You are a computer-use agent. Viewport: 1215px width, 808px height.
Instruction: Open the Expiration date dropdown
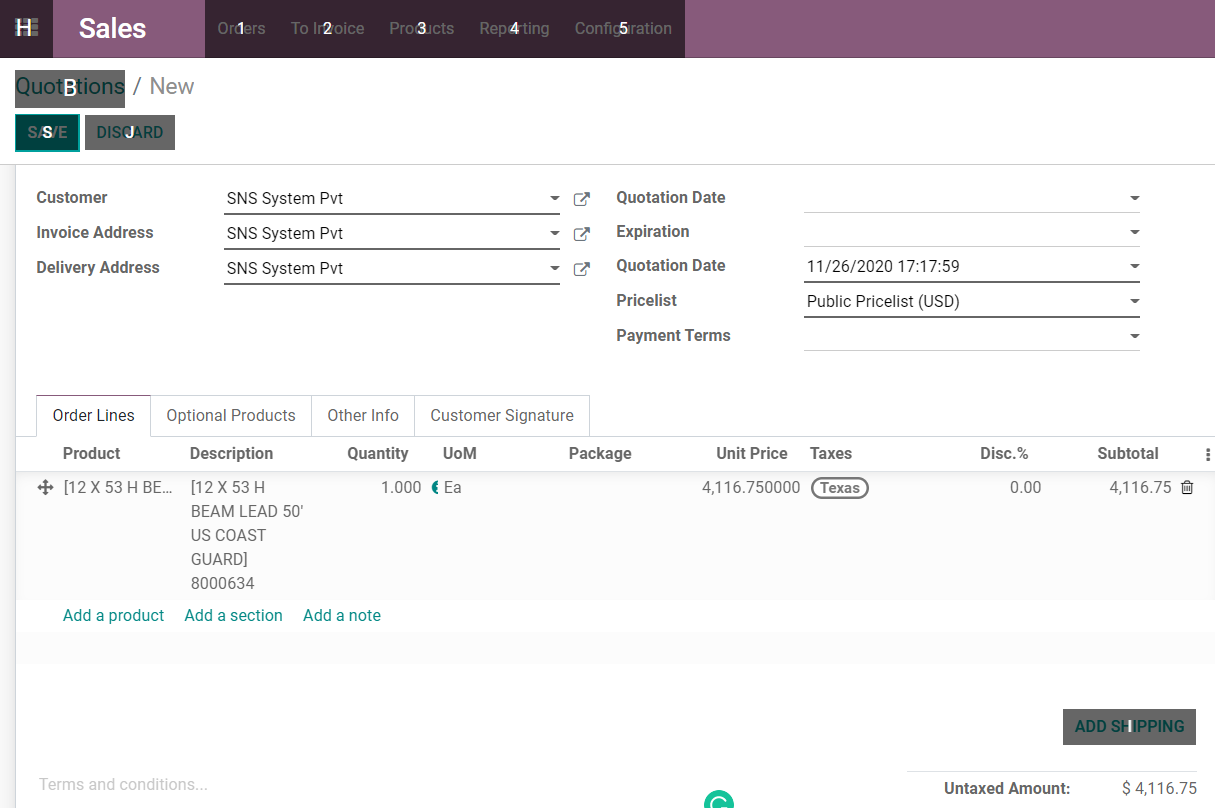tap(1133, 231)
